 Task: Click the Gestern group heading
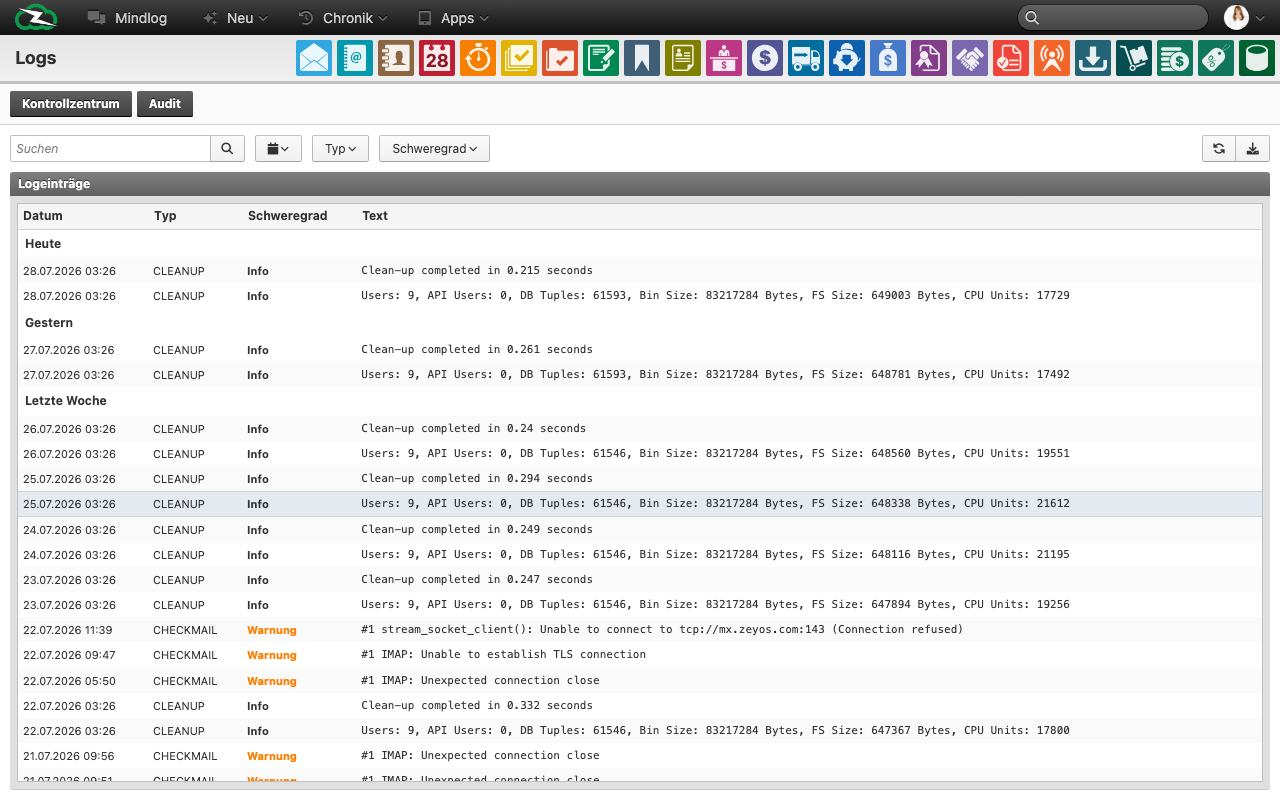pos(49,323)
